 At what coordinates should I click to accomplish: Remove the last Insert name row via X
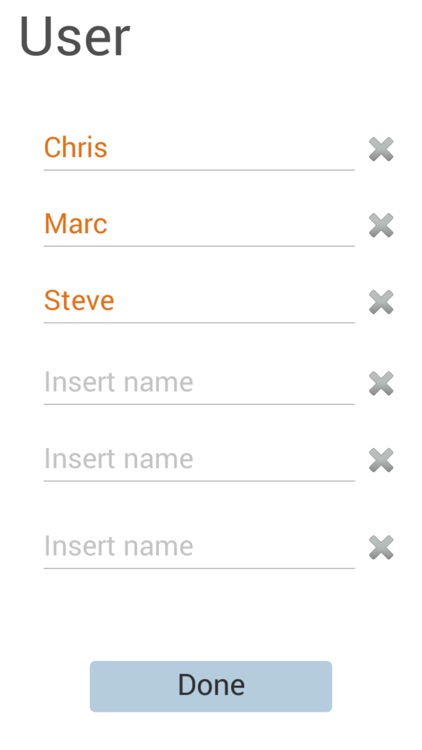pyautogui.click(x=381, y=547)
